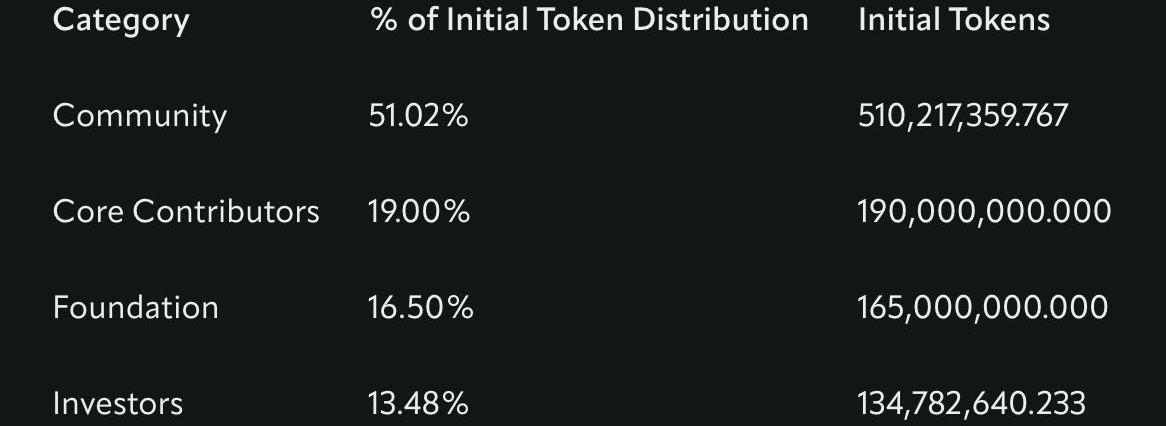Screen dimensions: 1166x426
Task: Select the Community category cell
Action: [x=140, y=116]
